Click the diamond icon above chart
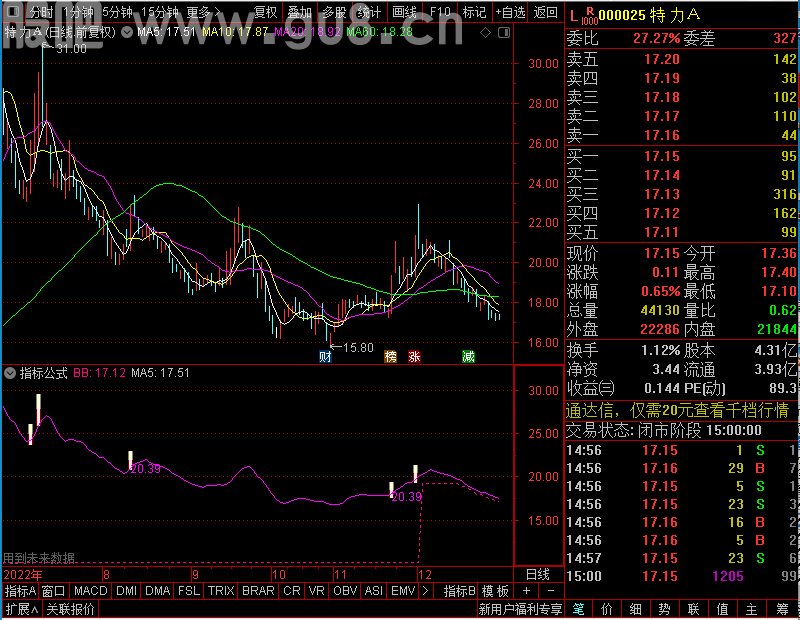The height and width of the screenshot is (620, 800). pyautogui.click(x=485, y=33)
